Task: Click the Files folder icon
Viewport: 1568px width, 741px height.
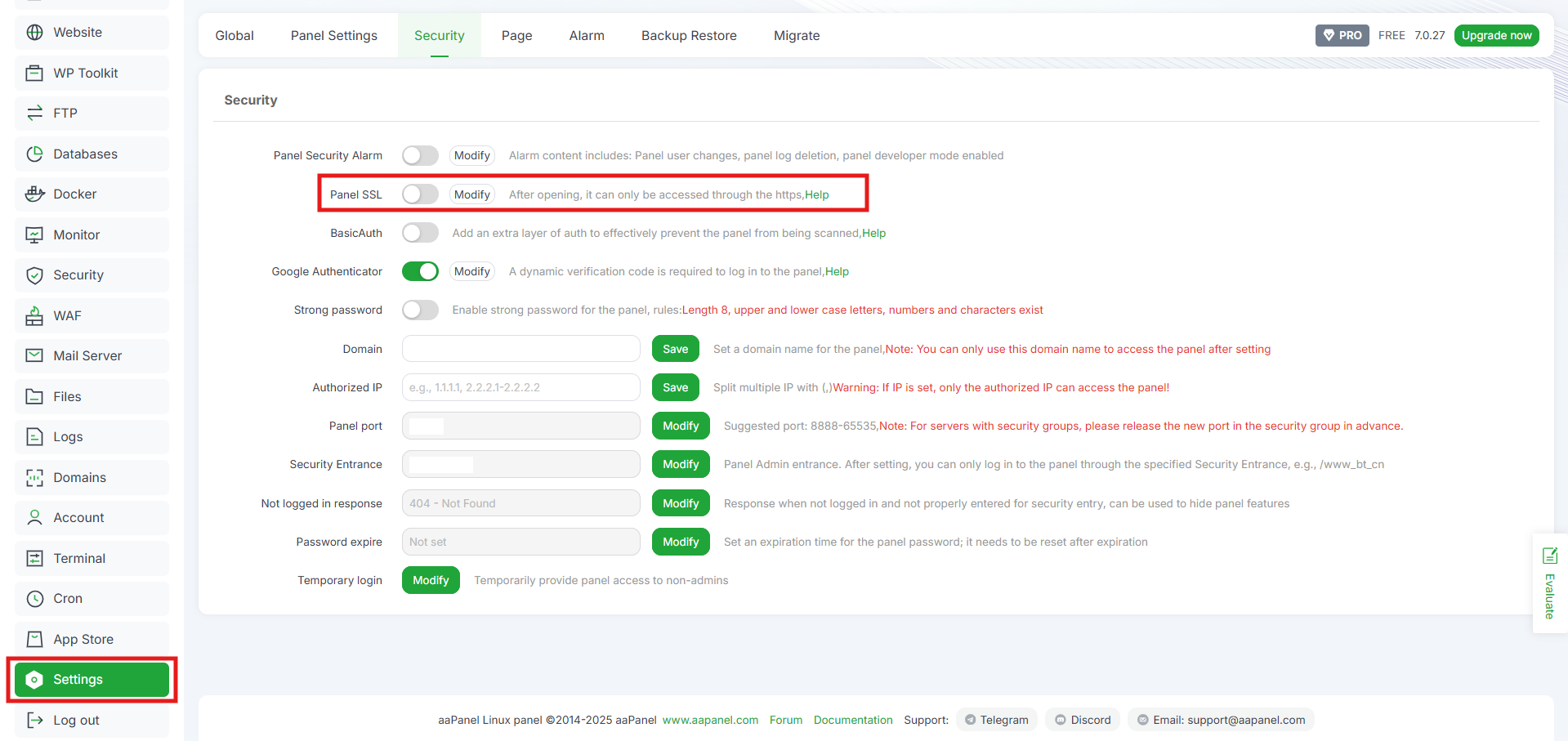Action: click(x=34, y=396)
